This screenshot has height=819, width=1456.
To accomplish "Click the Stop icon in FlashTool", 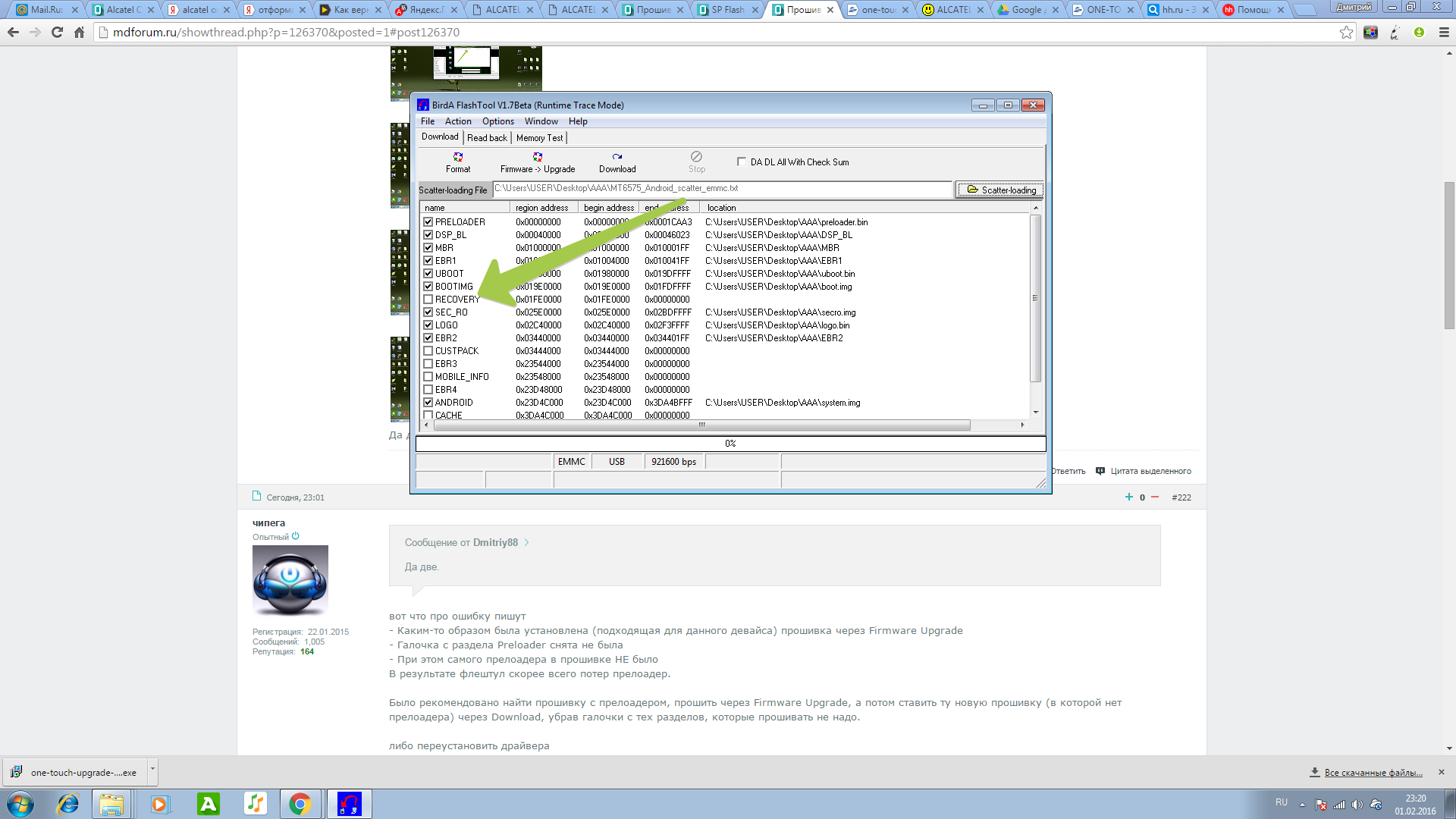I will pos(696,157).
